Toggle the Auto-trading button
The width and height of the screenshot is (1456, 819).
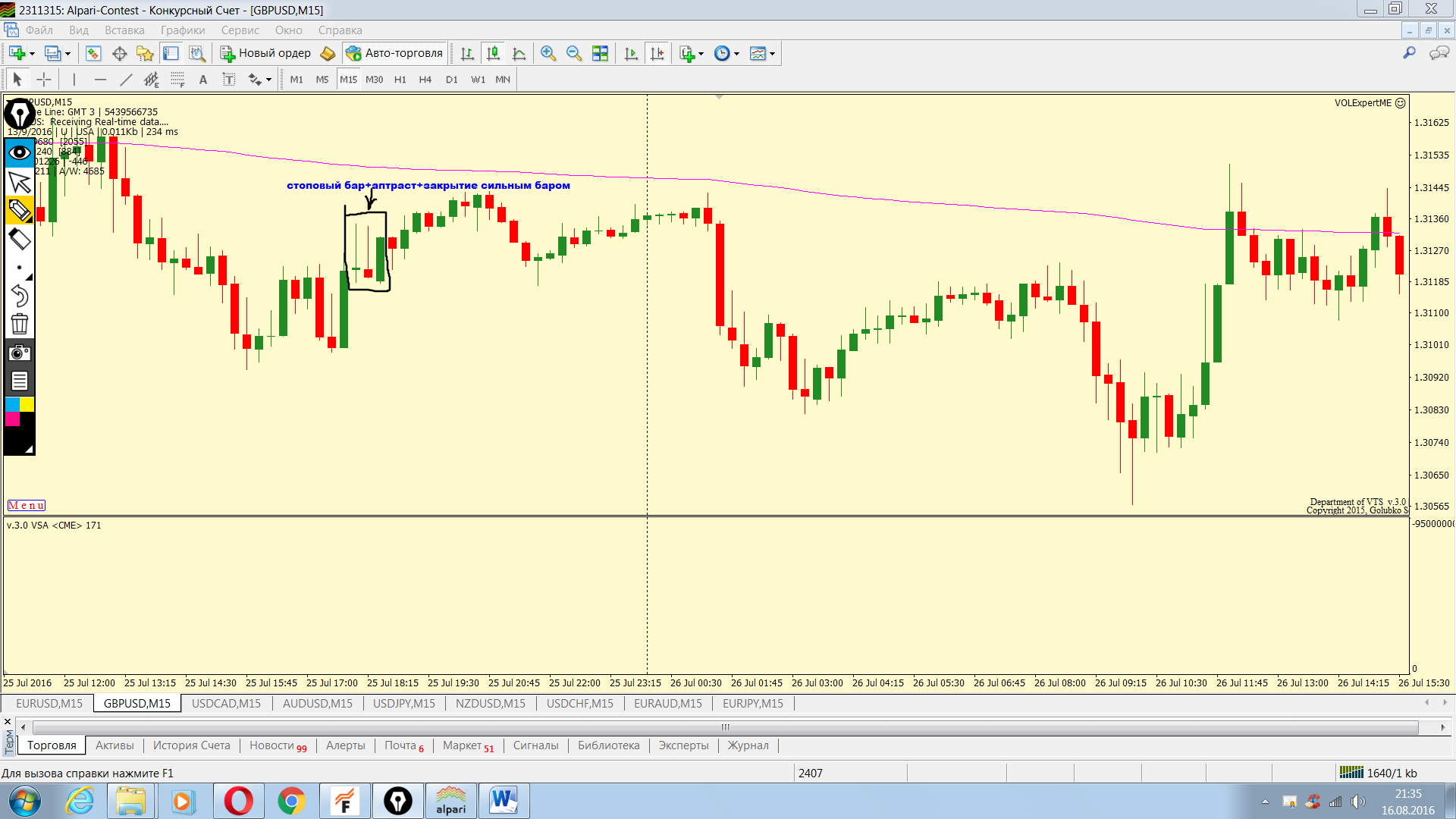(x=395, y=53)
